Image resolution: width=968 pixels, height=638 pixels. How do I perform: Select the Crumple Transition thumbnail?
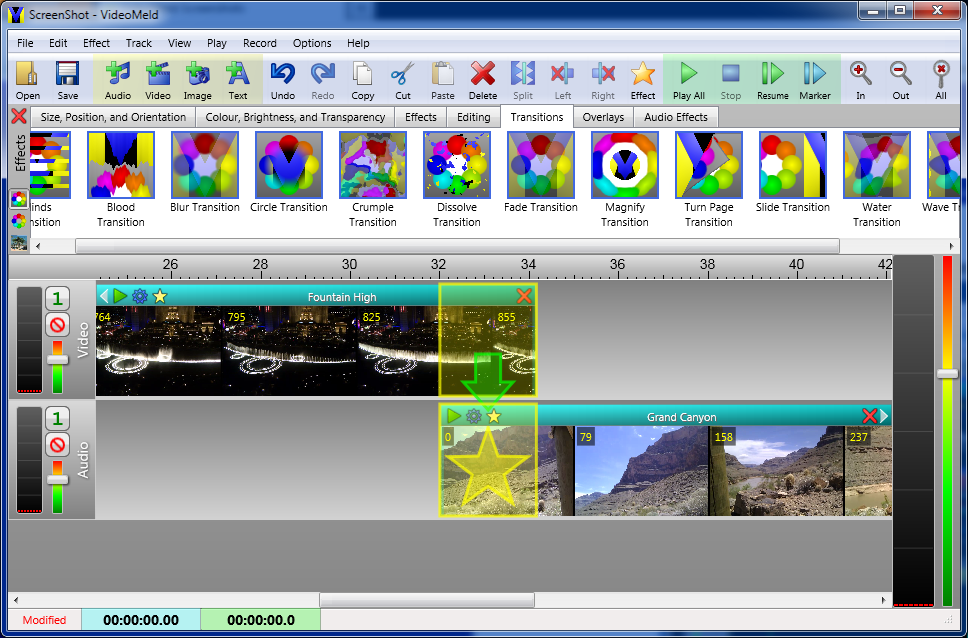[373, 165]
